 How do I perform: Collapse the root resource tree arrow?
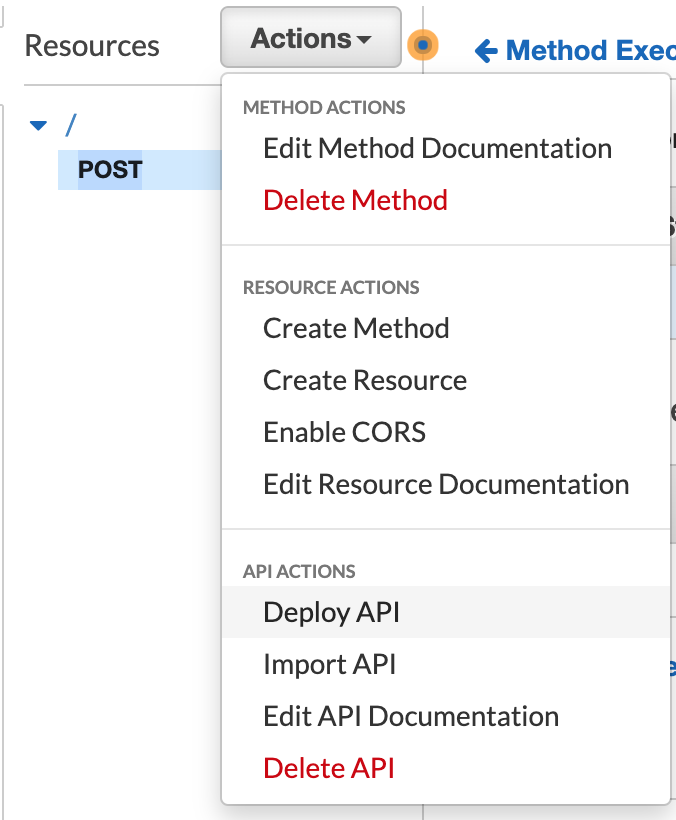point(39,126)
